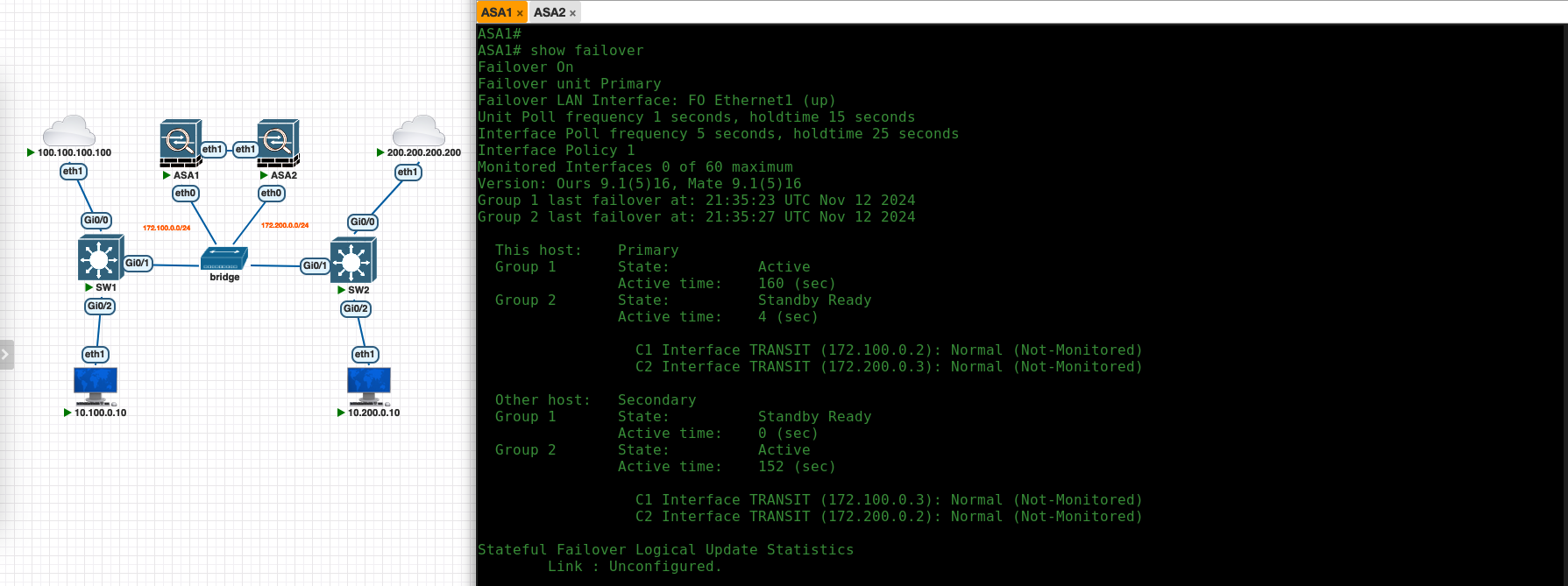This screenshot has height=586, width=1568.
Task: Click the 10.200.0.10 PC icon
Action: point(369,385)
